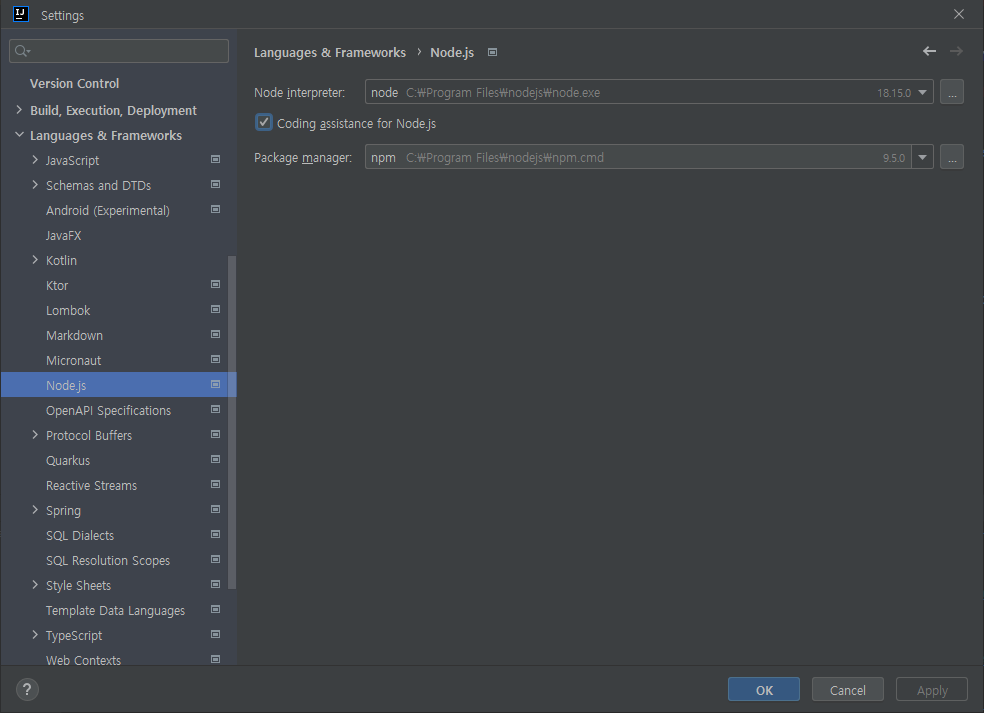Open the Ktor settings page
Viewport: 984px width, 713px height.
coord(56,286)
